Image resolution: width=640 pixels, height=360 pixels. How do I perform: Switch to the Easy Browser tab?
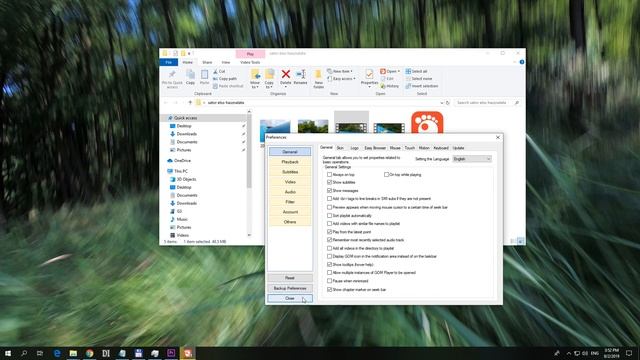pos(375,148)
